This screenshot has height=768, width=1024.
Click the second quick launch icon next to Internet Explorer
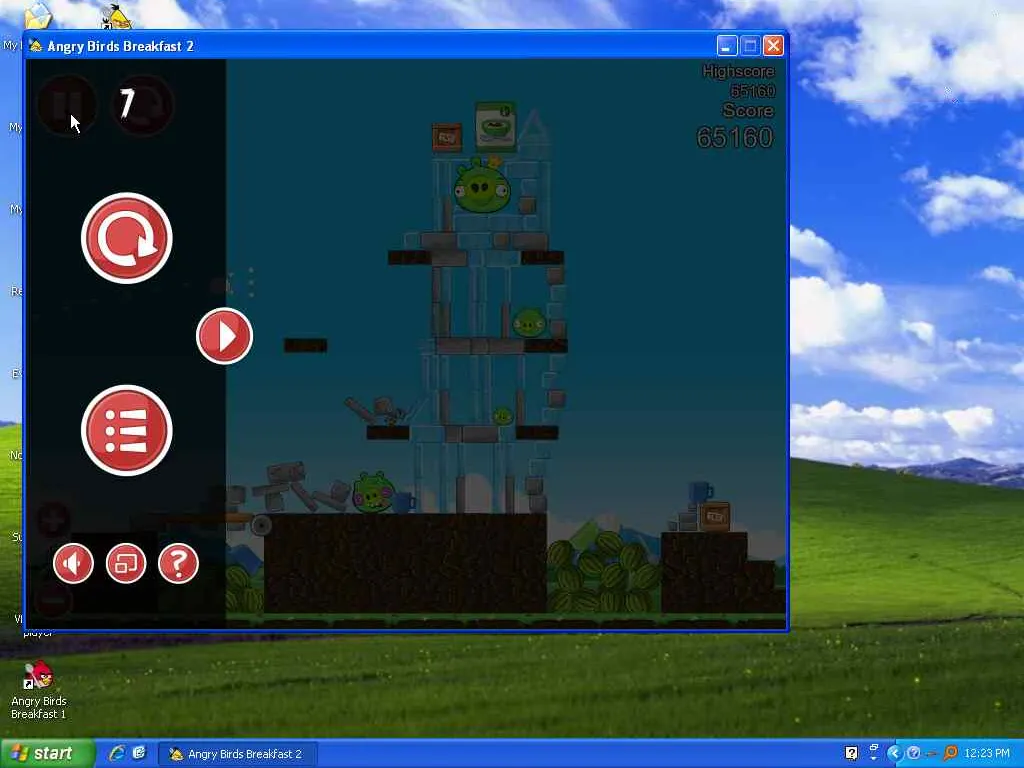(139, 754)
